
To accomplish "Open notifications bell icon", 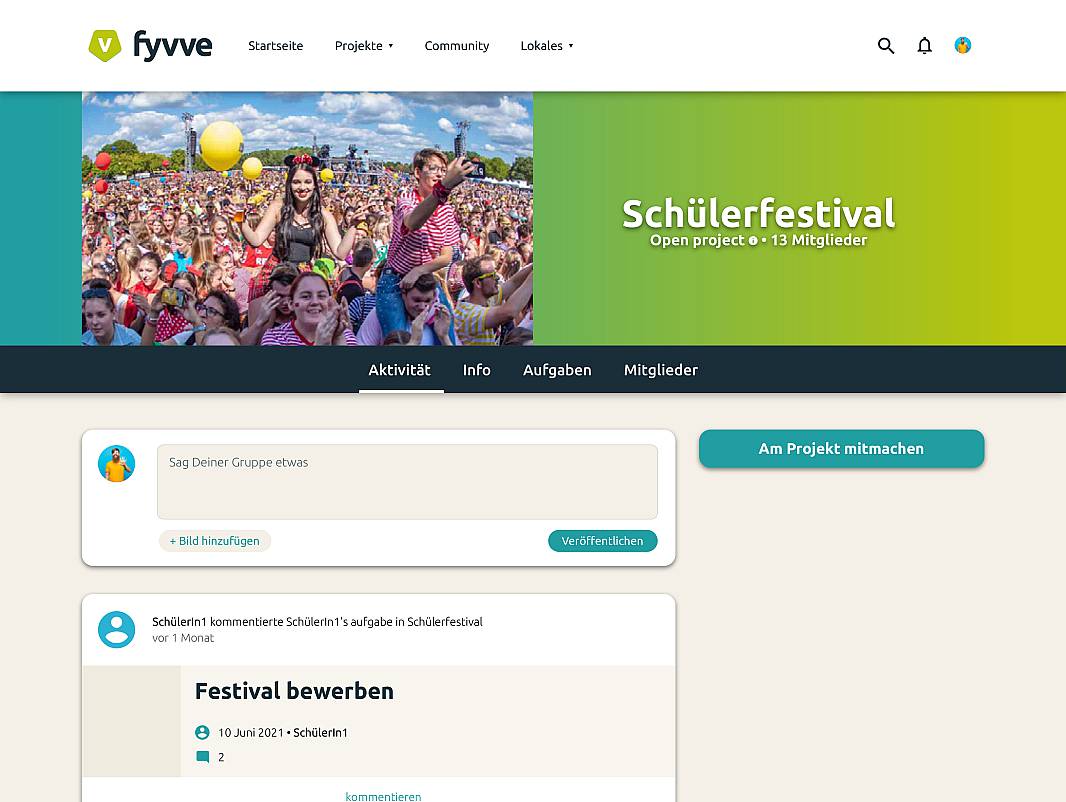I will [x=924, y=46].
